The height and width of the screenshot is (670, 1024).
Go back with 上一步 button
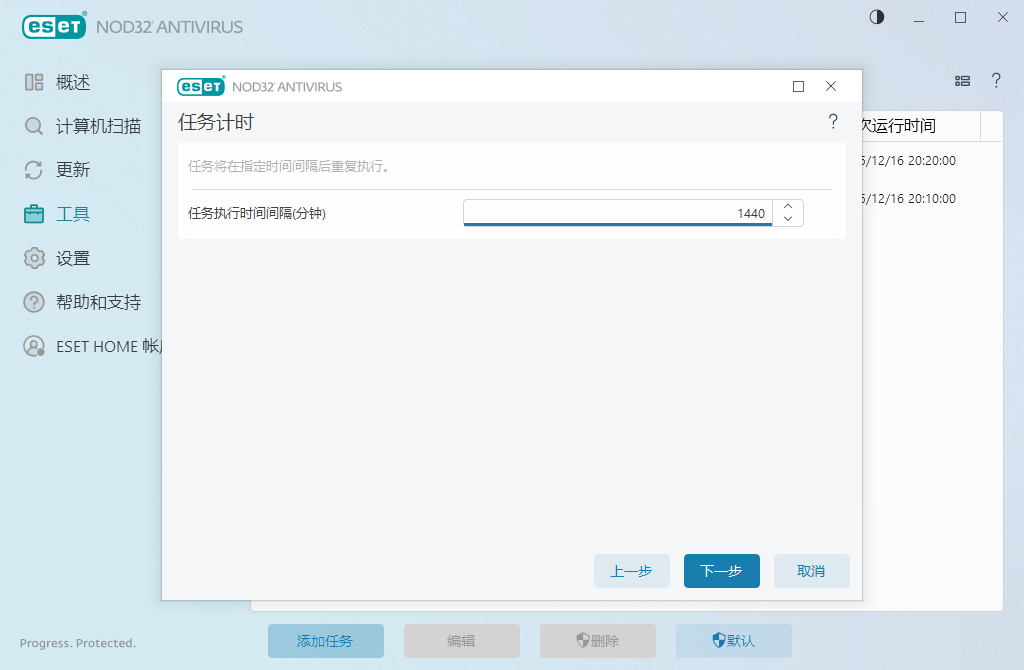pyautogui.click(x=632, y=571)
